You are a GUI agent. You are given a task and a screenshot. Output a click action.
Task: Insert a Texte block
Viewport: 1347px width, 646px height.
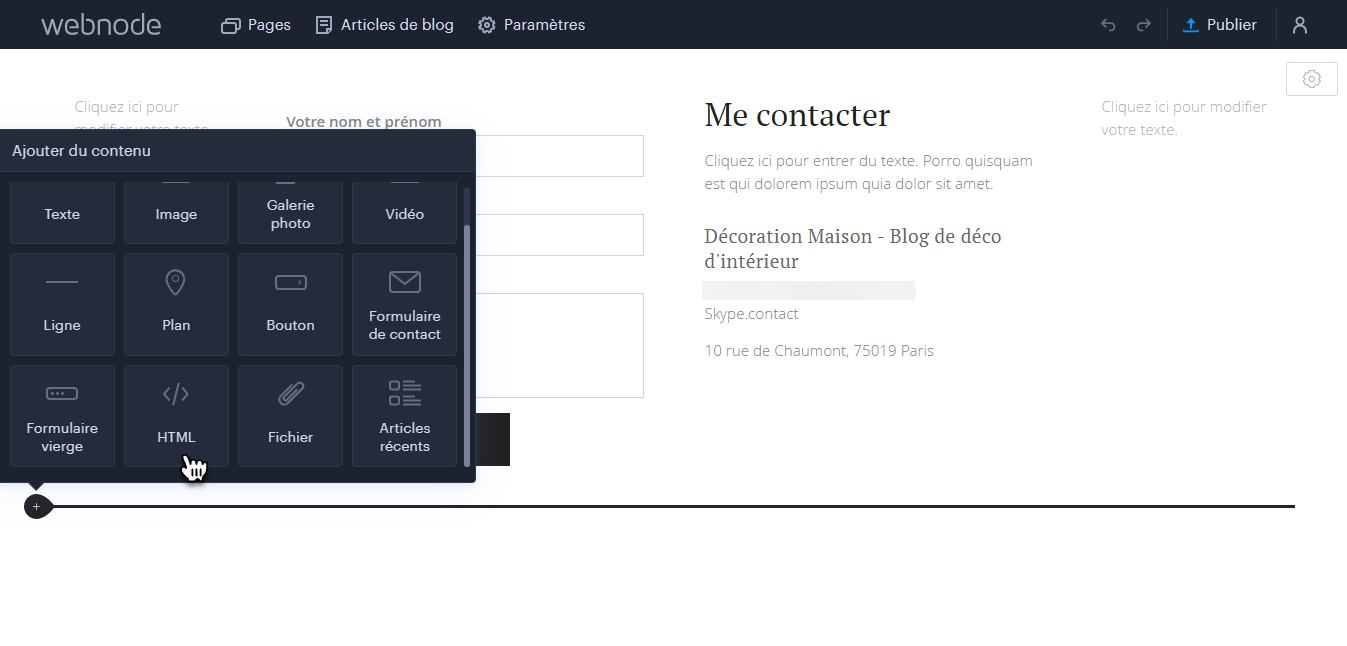pyautogui.click(x=62, y=213)
